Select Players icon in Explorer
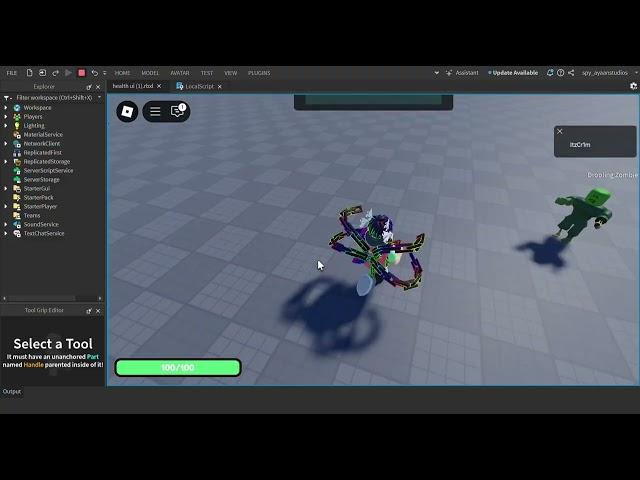This screenshot has width=640, height=480. pyautogui.click(x=17, y=117)
